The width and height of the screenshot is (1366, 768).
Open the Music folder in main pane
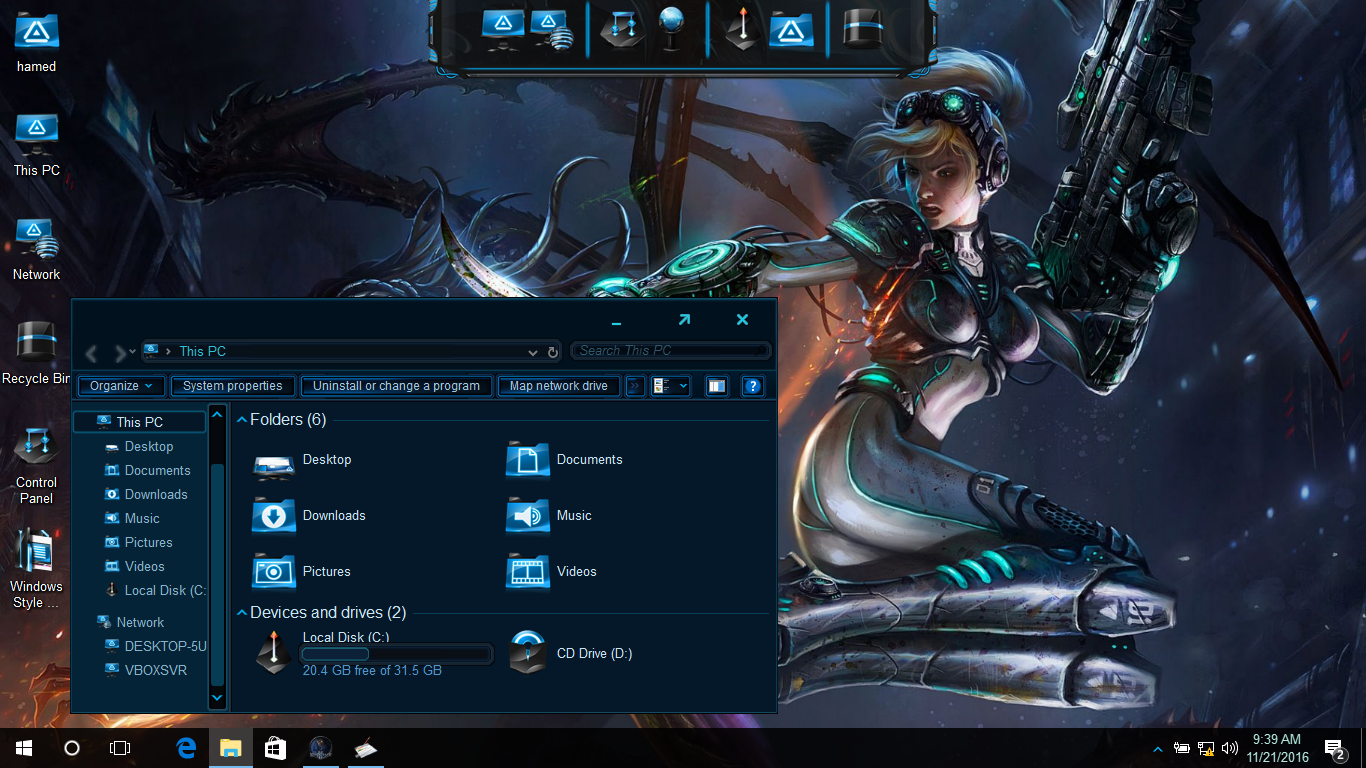pos(527,516)
